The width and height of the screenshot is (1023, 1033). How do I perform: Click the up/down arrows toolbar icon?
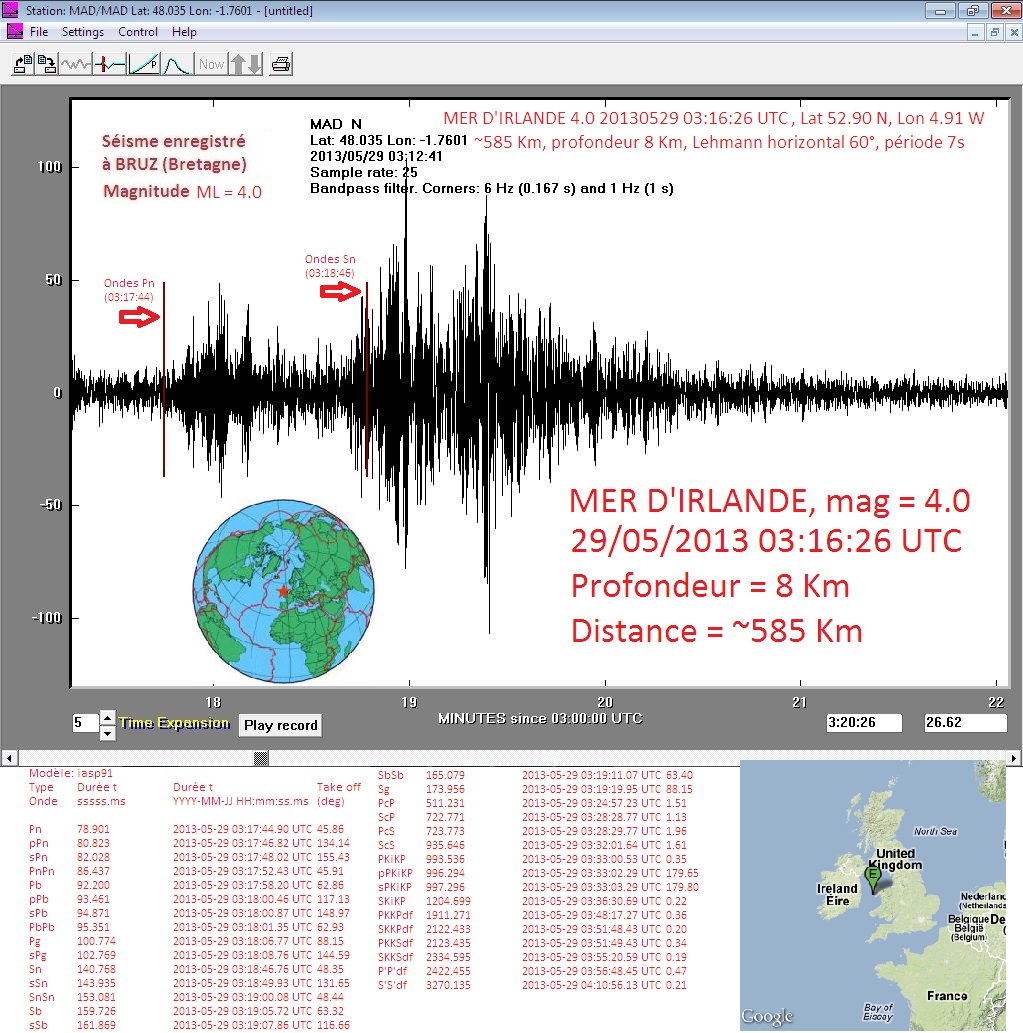(246, 64)
